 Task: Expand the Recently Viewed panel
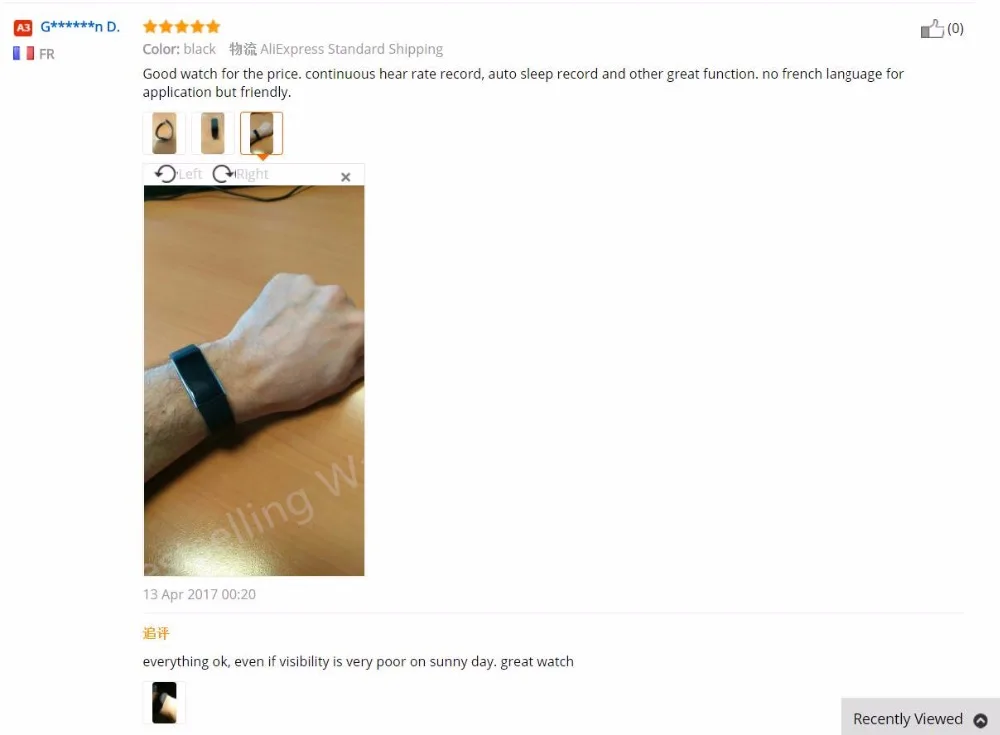click(920, 718)
